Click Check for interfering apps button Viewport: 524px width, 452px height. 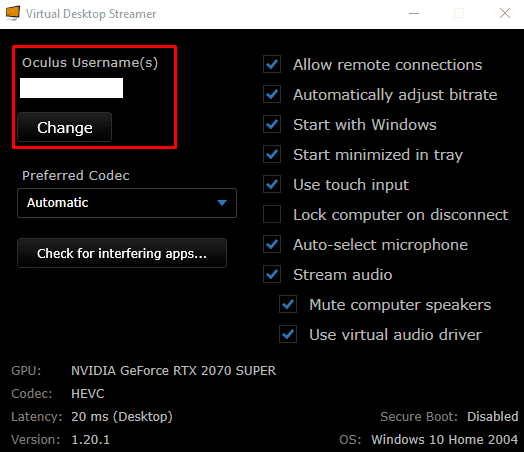pos(122,253)
